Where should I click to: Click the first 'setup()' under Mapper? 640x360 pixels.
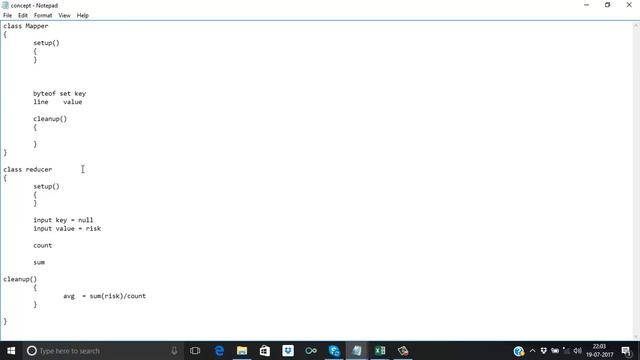point(47,43)
